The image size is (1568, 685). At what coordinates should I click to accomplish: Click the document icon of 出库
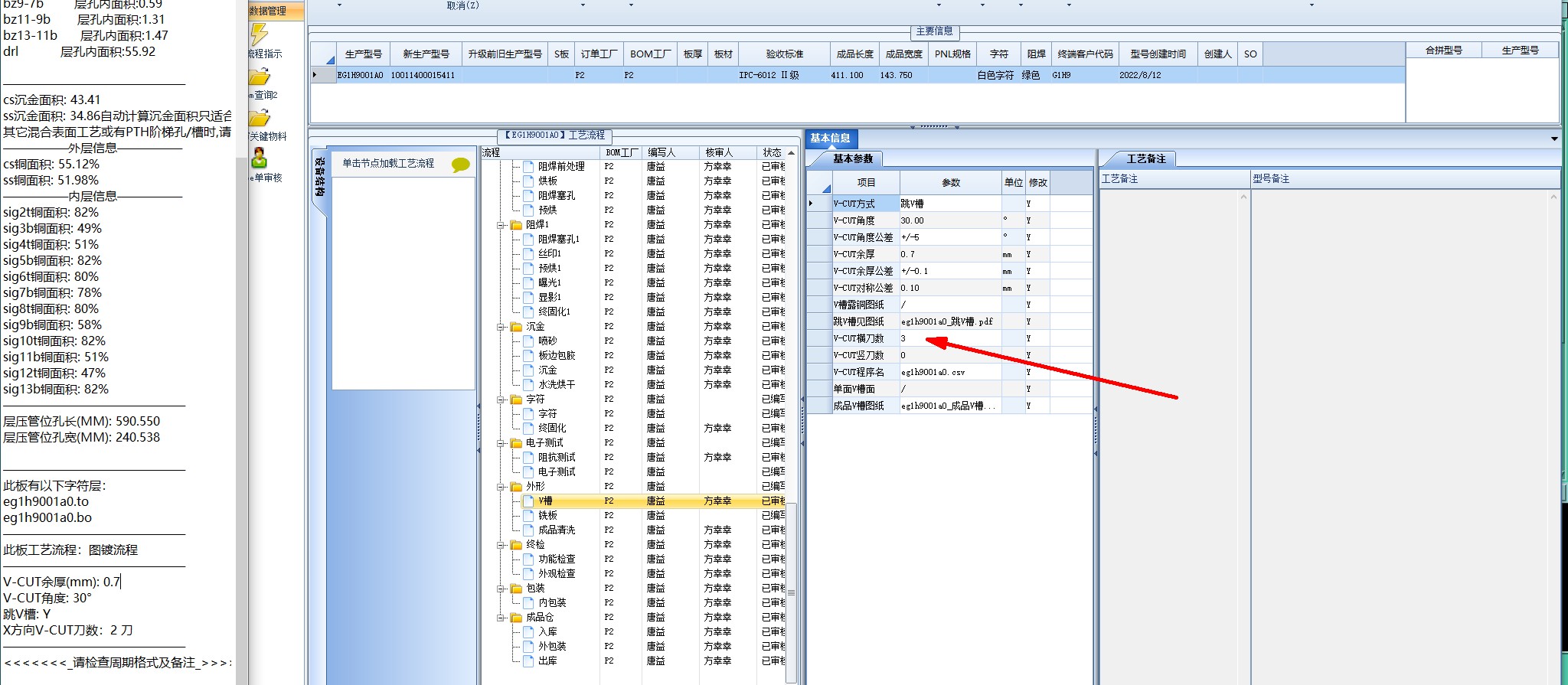coord(528,661)
